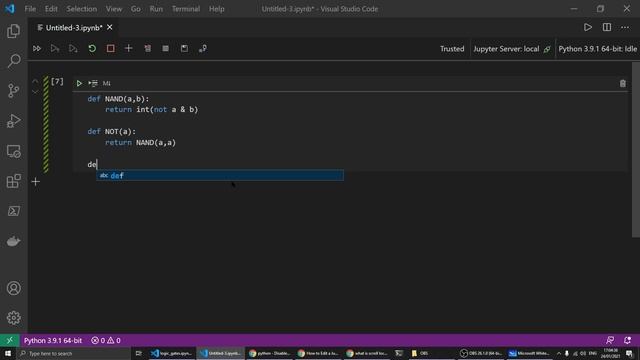Select Python 3.9.1 64-bit kernel picker
The image size is (640, 360).
pyautogui.click(x=597, y=49)
